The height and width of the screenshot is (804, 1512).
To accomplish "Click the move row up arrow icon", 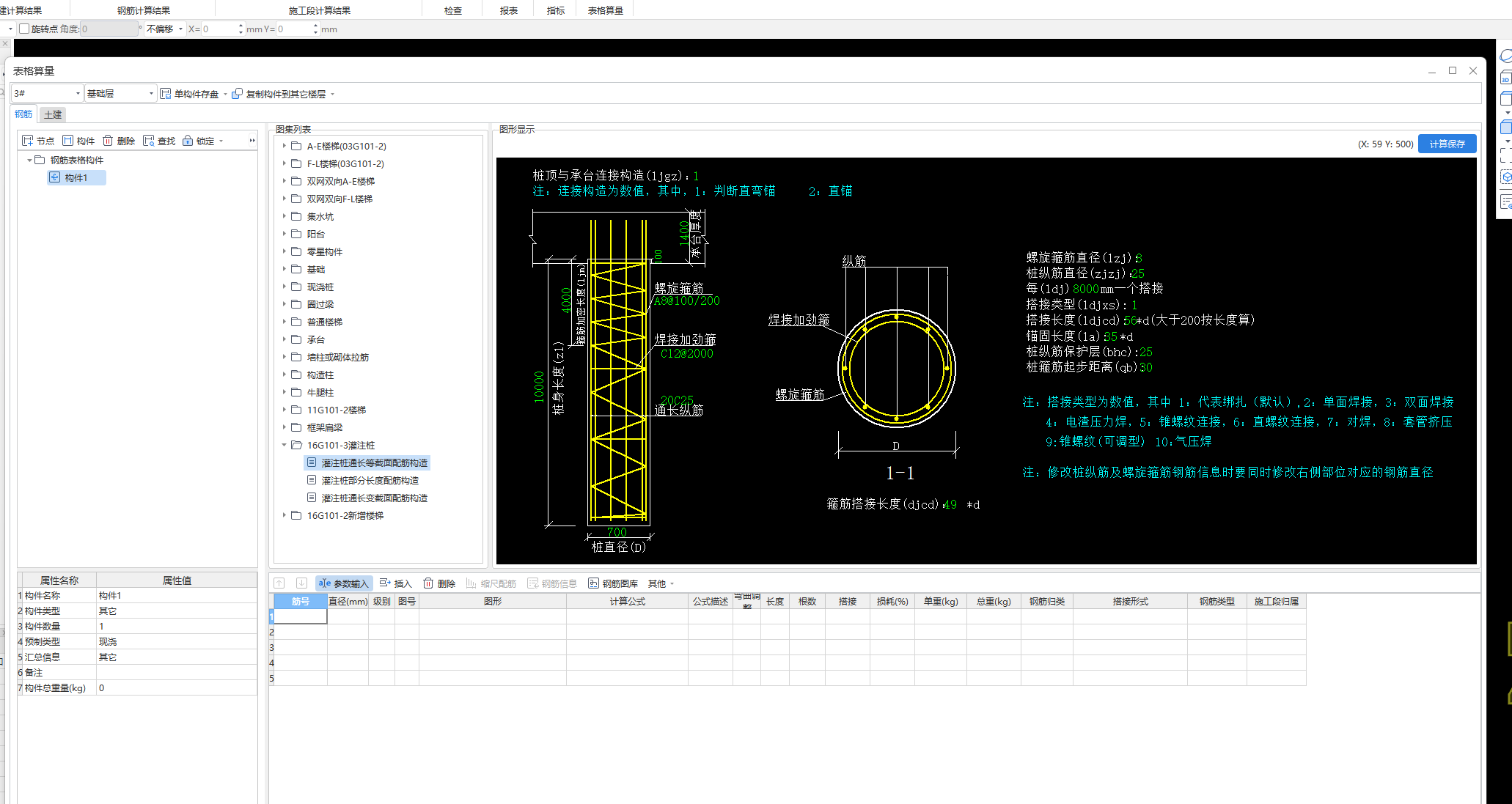I will click(279, 583).
